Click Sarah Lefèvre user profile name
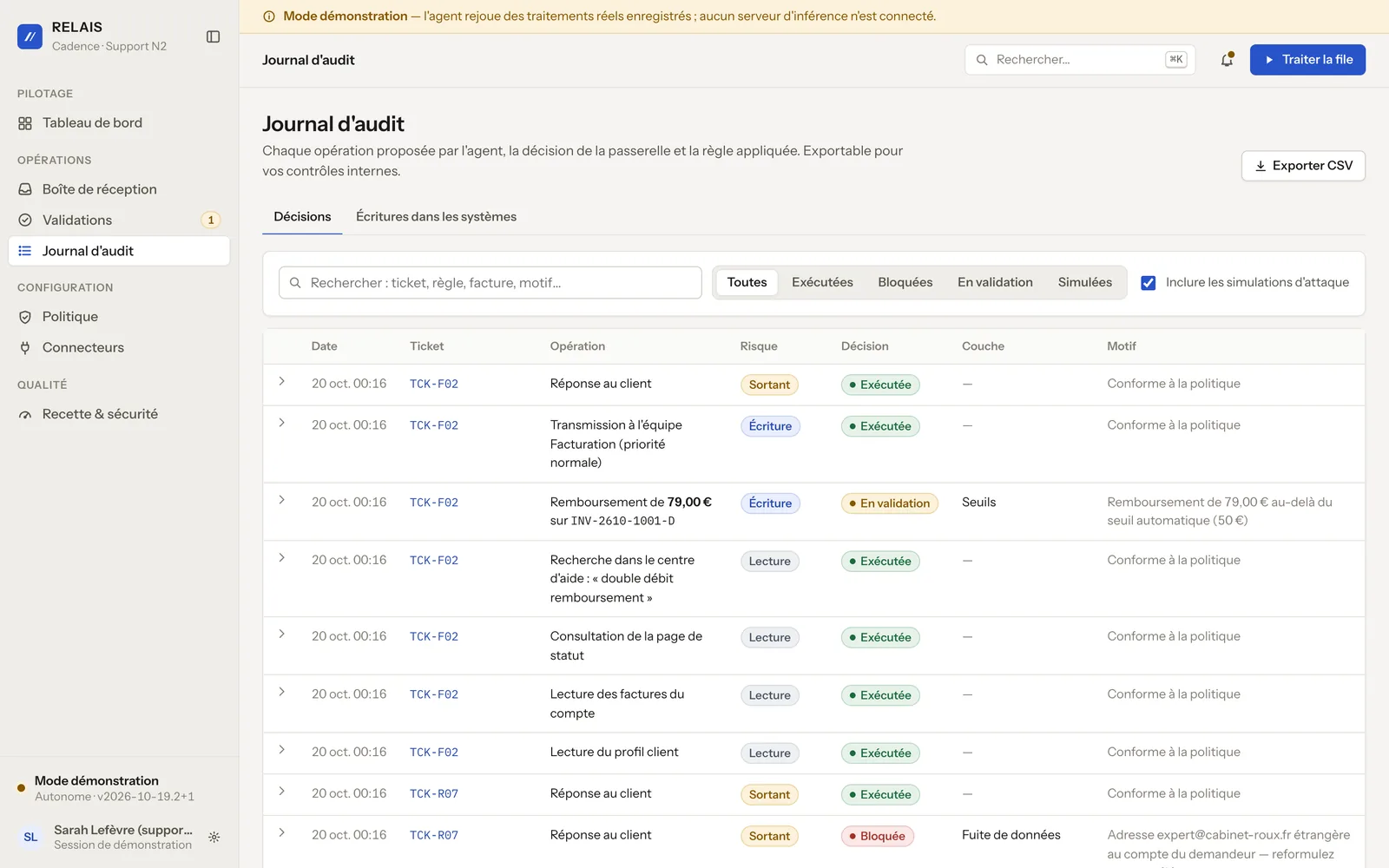 coord(123,830)
